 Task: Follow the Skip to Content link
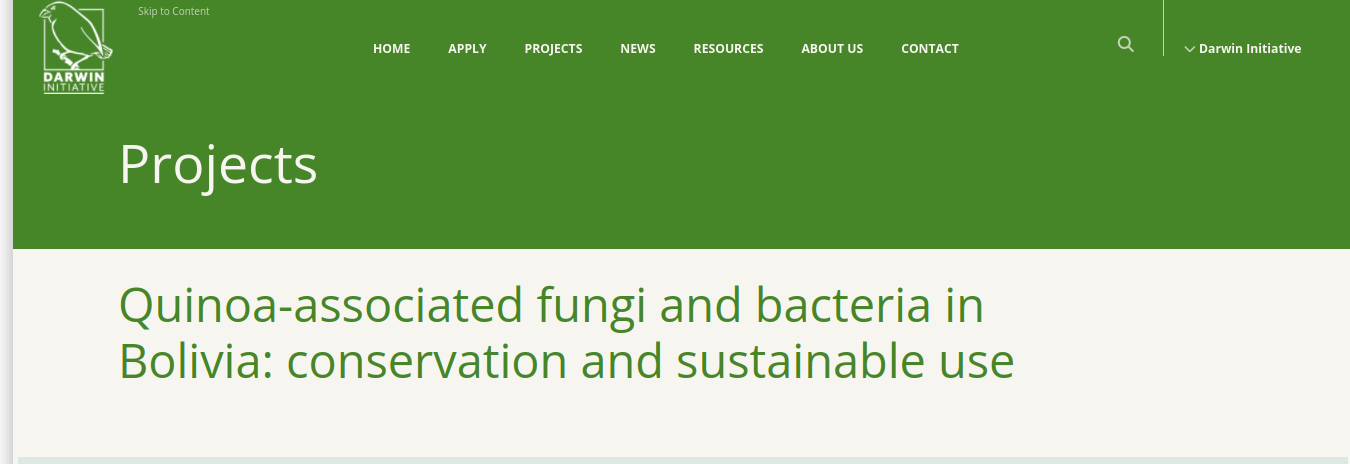(x=174, y=12)
